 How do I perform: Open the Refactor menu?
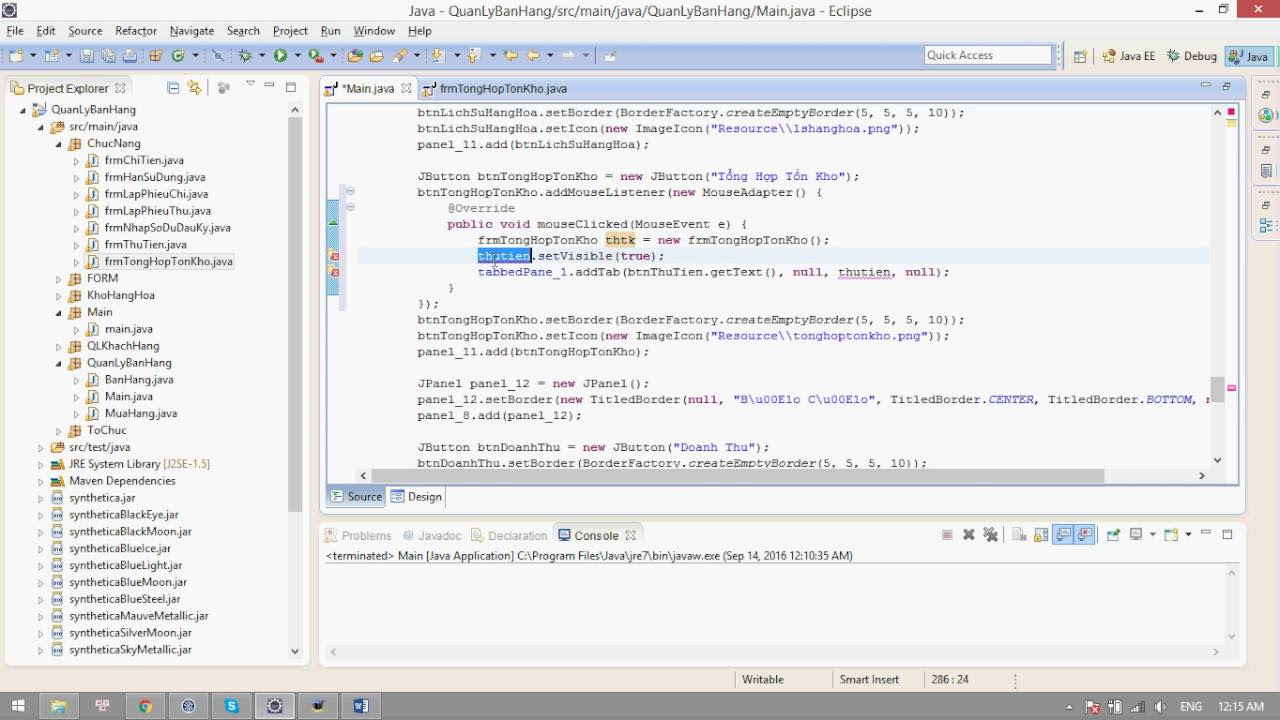coord(135,31)
